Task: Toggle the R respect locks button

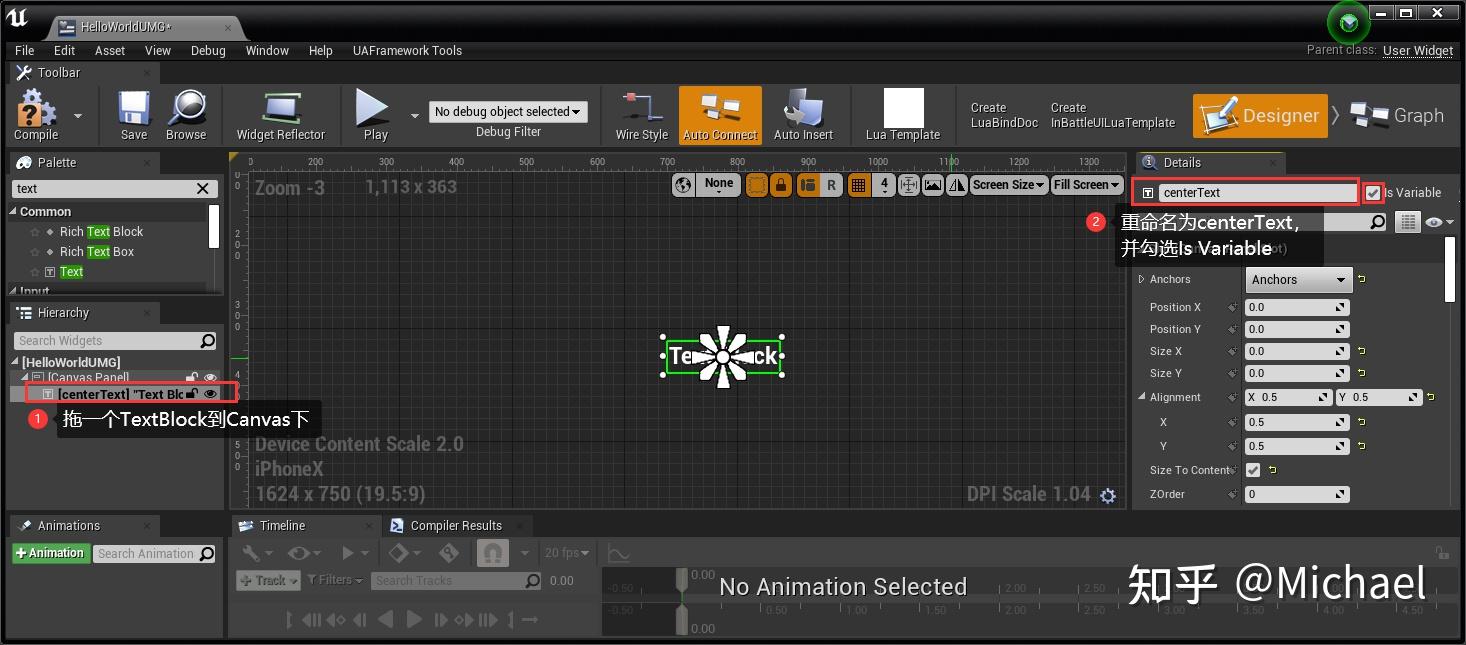Action: (831, 185)
